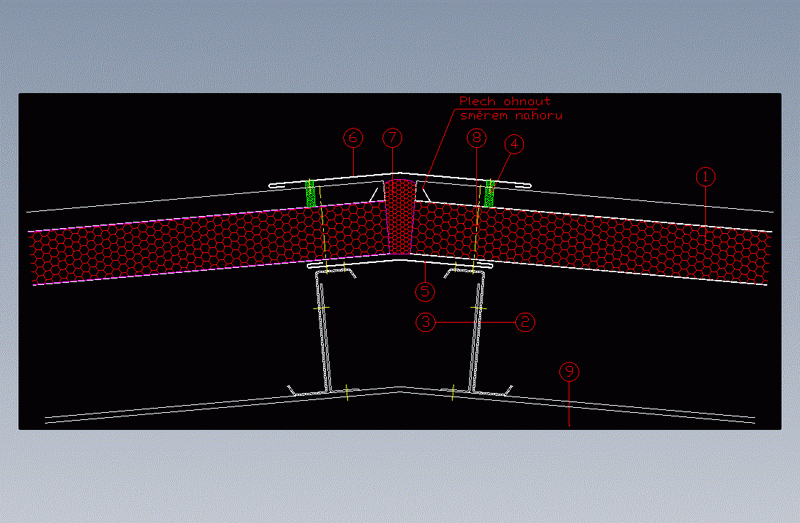Select the top ridge cap flashing
This screenshot has height=523, width=800.
tap(400, 177)
